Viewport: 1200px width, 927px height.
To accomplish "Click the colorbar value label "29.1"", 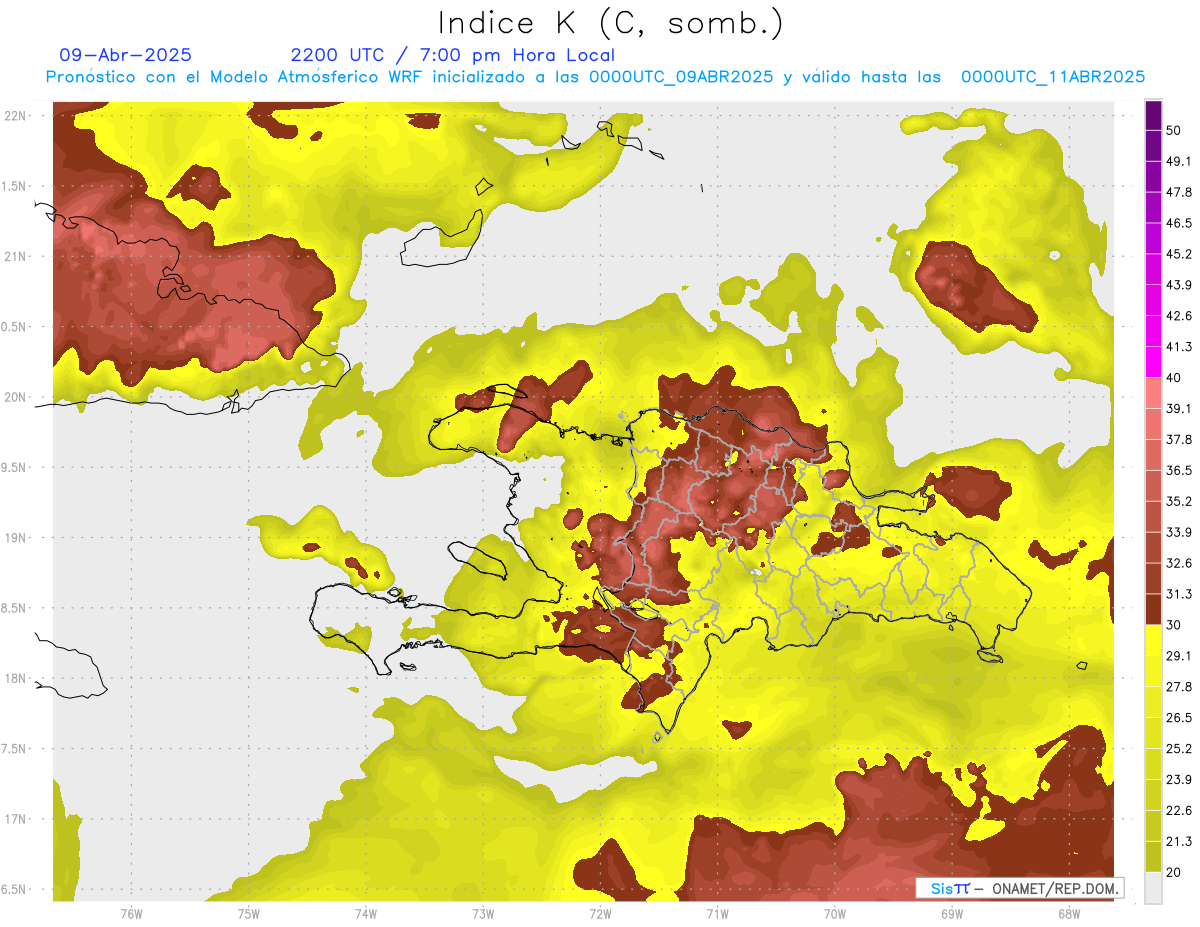I will tap(1179, 656).
